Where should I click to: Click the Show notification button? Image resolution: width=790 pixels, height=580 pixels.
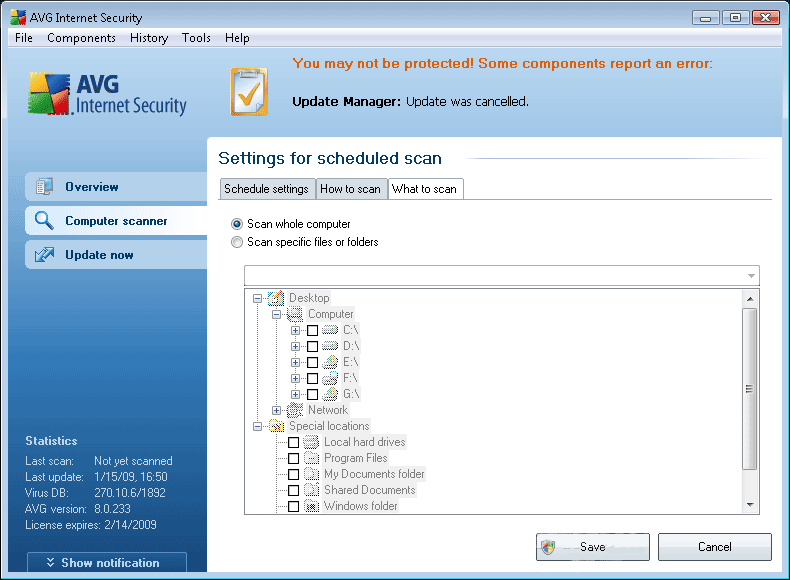[107, 562]
